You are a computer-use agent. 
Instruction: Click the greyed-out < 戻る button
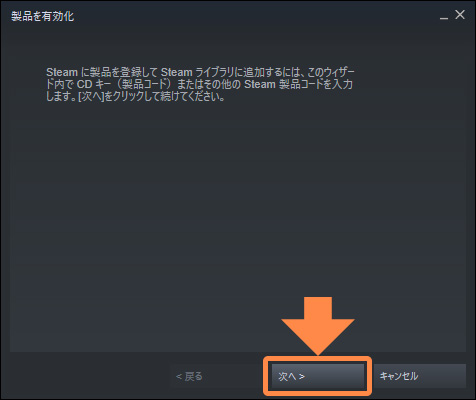coord(215,376)
